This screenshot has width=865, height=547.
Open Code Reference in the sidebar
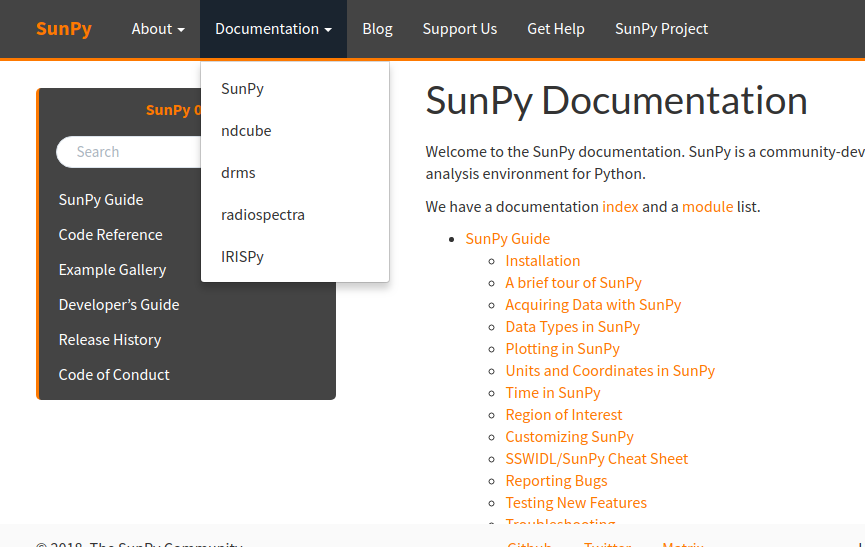111,235
